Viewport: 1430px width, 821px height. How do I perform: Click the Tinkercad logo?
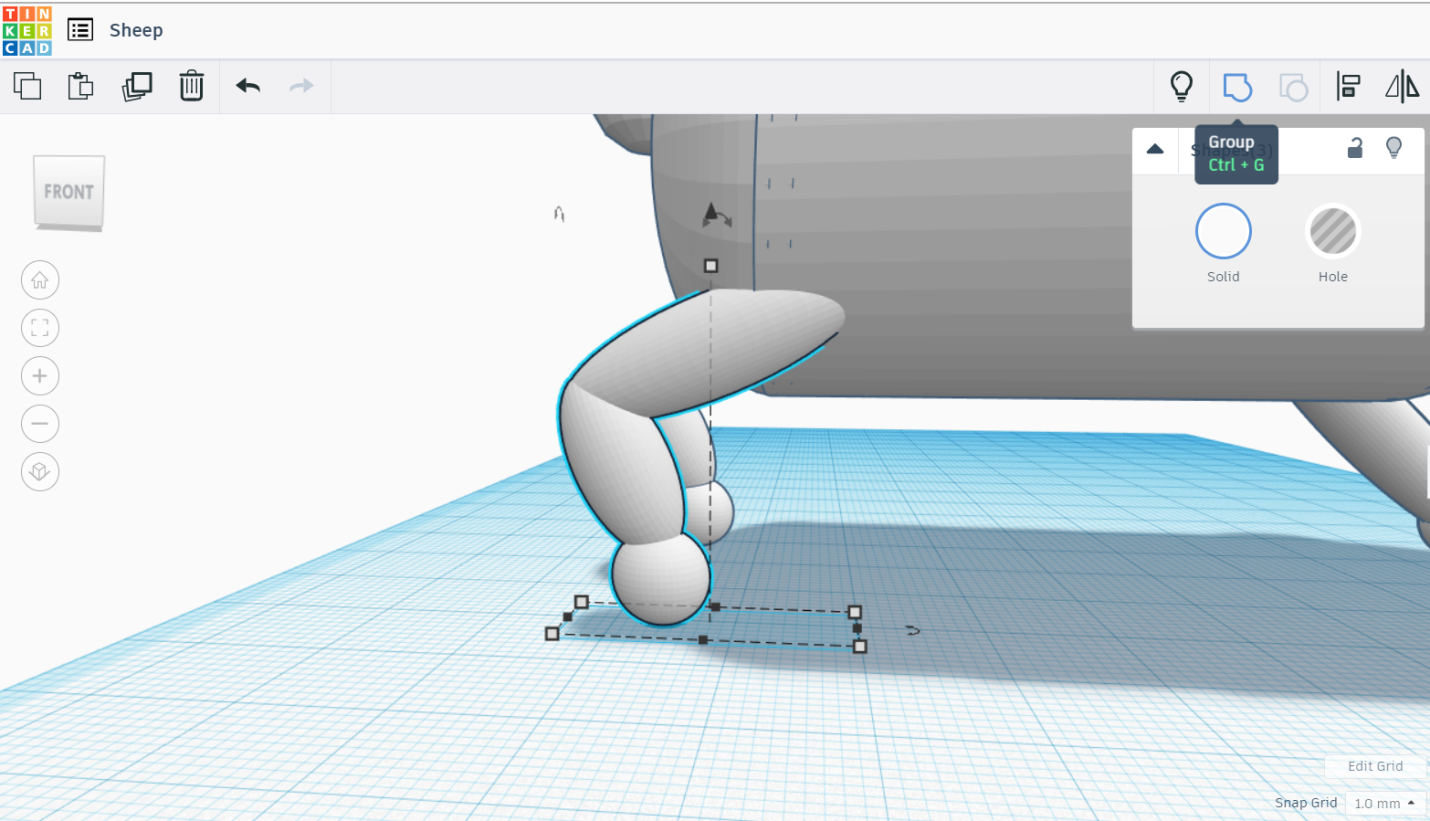click(x=27, y=30)
